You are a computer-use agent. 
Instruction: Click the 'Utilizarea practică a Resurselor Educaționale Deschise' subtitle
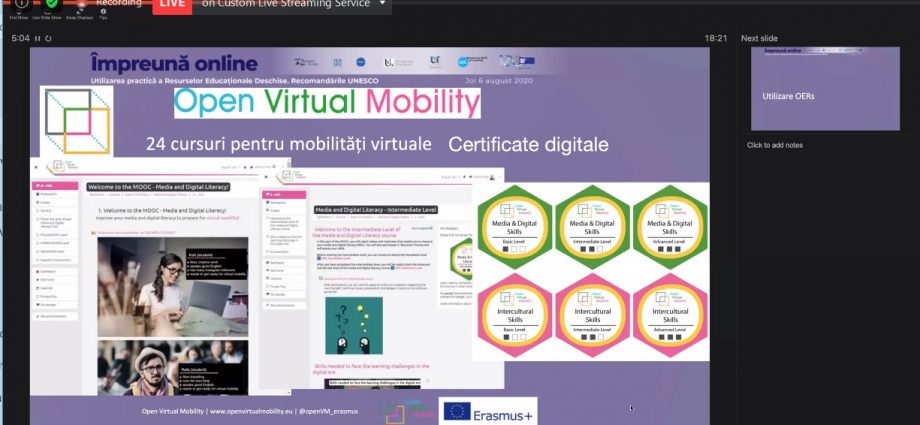coord(235,80)
